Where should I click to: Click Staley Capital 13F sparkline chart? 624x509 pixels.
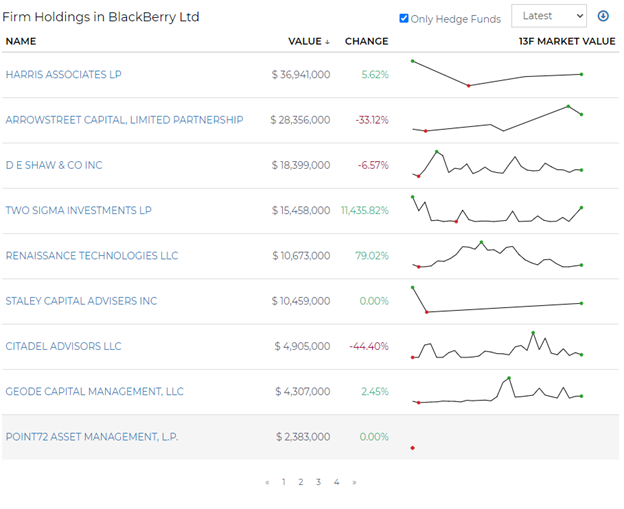click(x=497, y=300)
